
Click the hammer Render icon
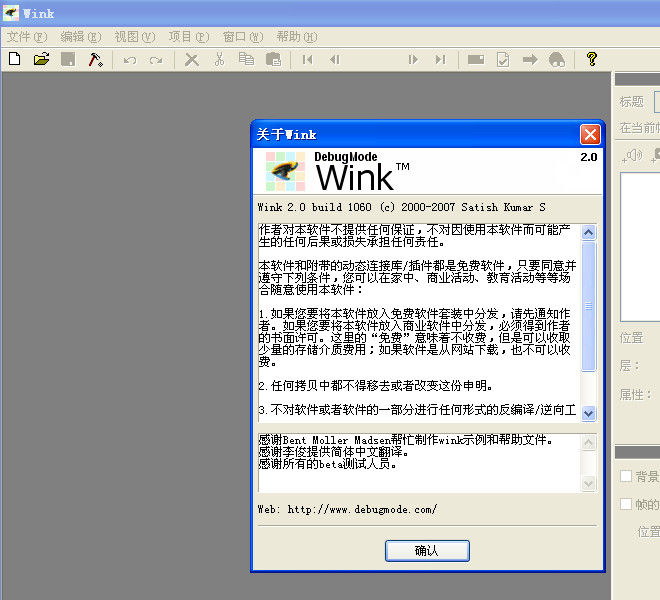[96, 59]
